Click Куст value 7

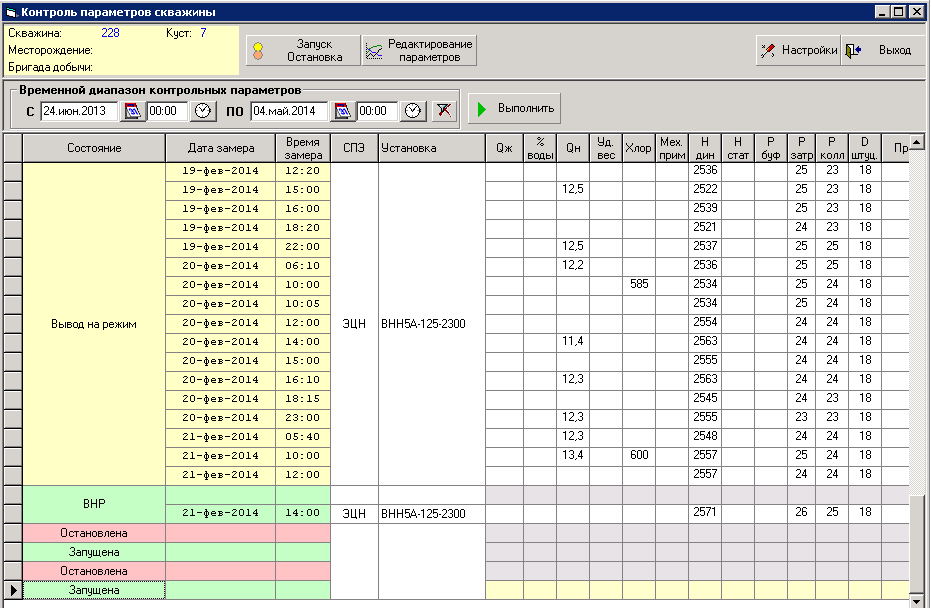203,33
